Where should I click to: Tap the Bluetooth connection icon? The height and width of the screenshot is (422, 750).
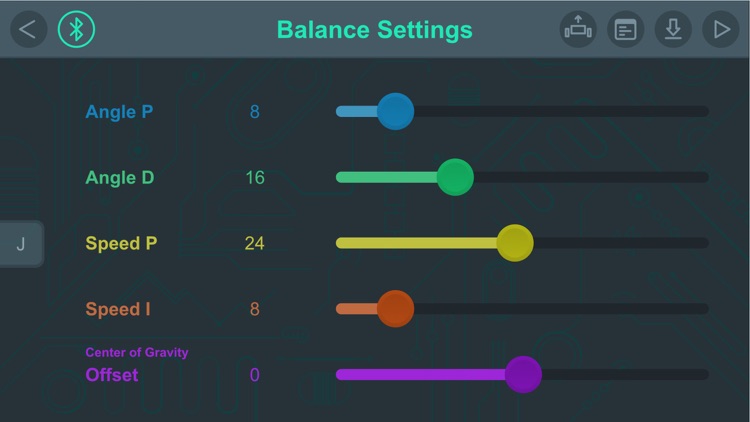click(x=76, y=29)
